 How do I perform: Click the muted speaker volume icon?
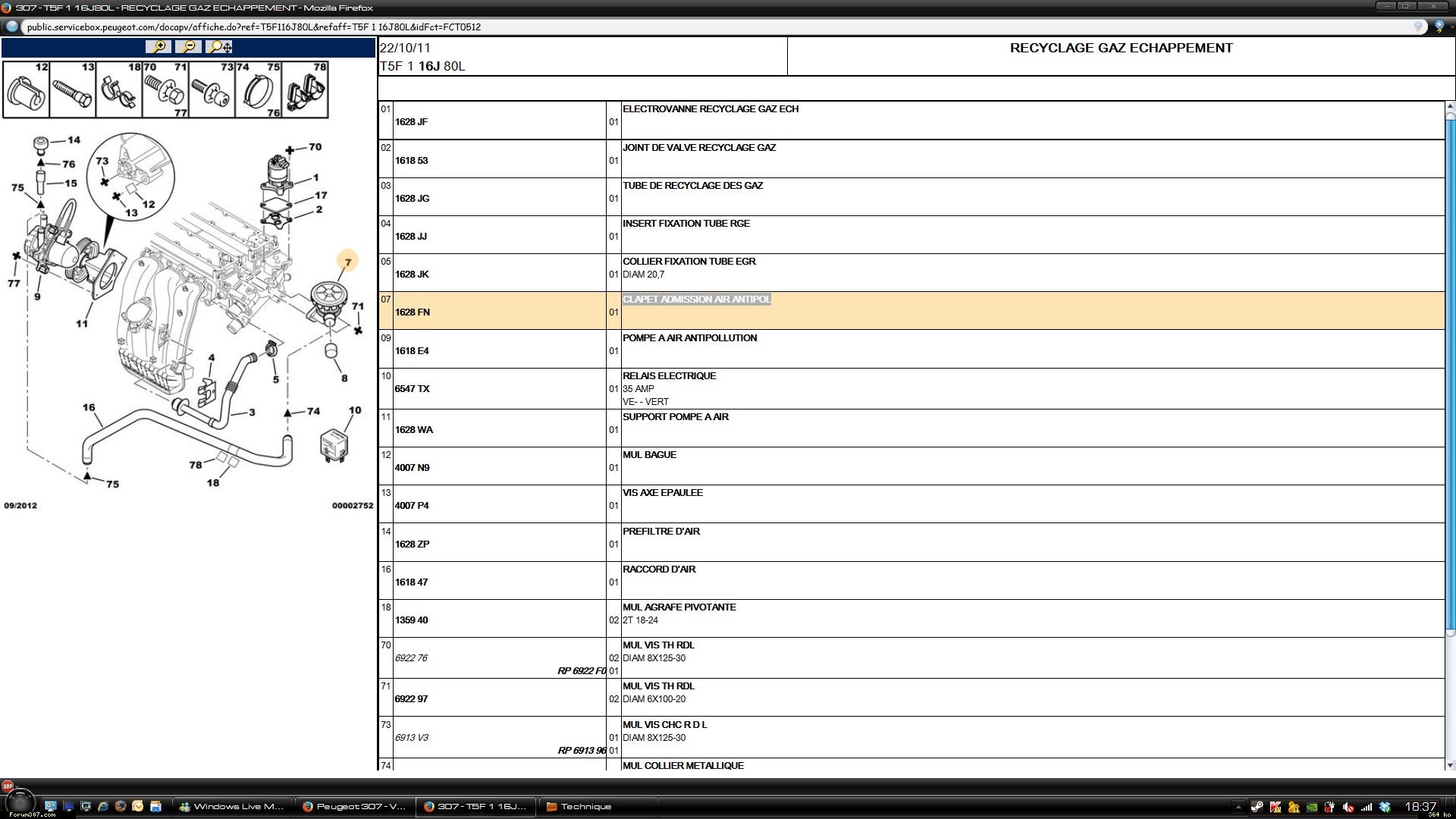click(1348, 807)
